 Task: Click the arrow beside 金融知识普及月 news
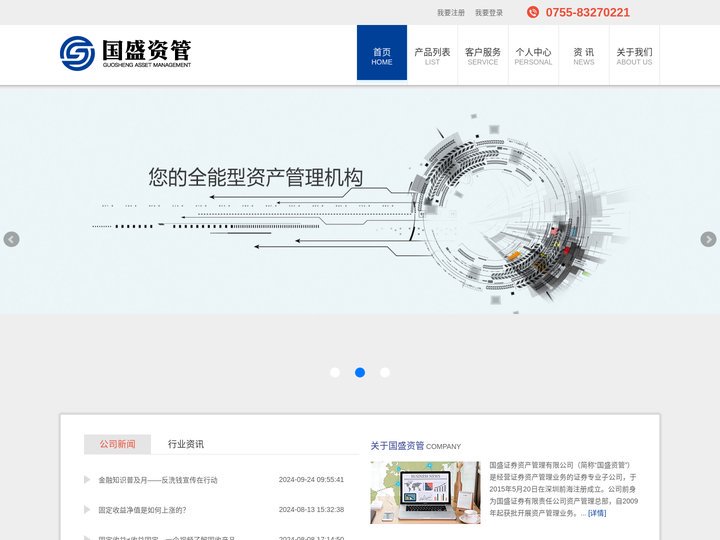point(87,480)
